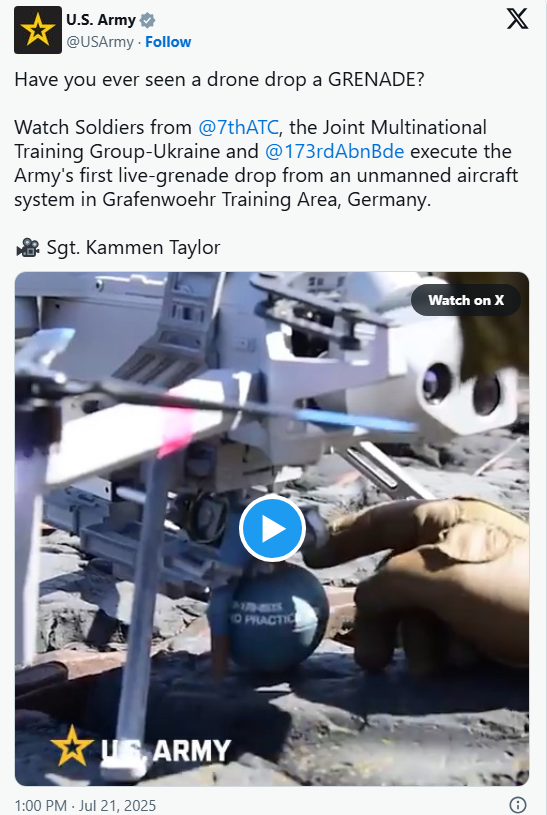
Task: Click the Sgt. Kammen Taylor credit text
Action: tap(134, 247)
